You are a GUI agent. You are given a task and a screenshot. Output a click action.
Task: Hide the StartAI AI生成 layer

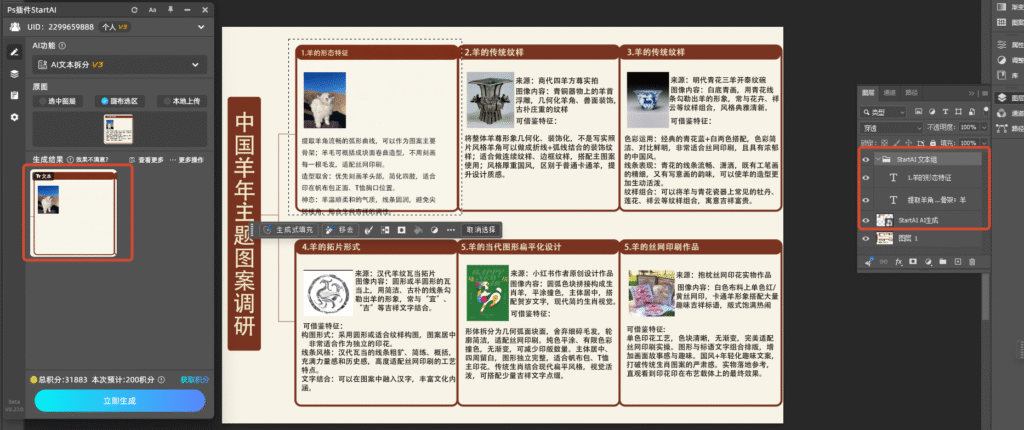pyautogui.click(x=866, y=220)
